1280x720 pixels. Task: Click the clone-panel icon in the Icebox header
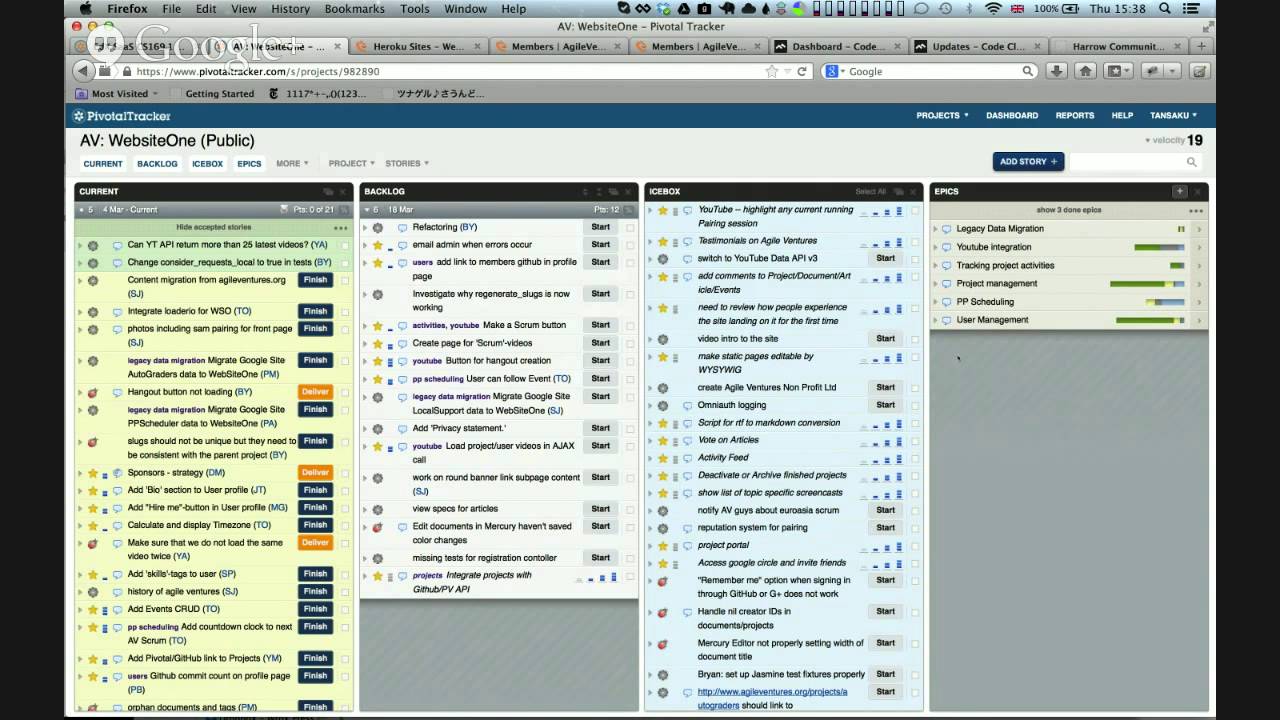click(x=897, y=191)
